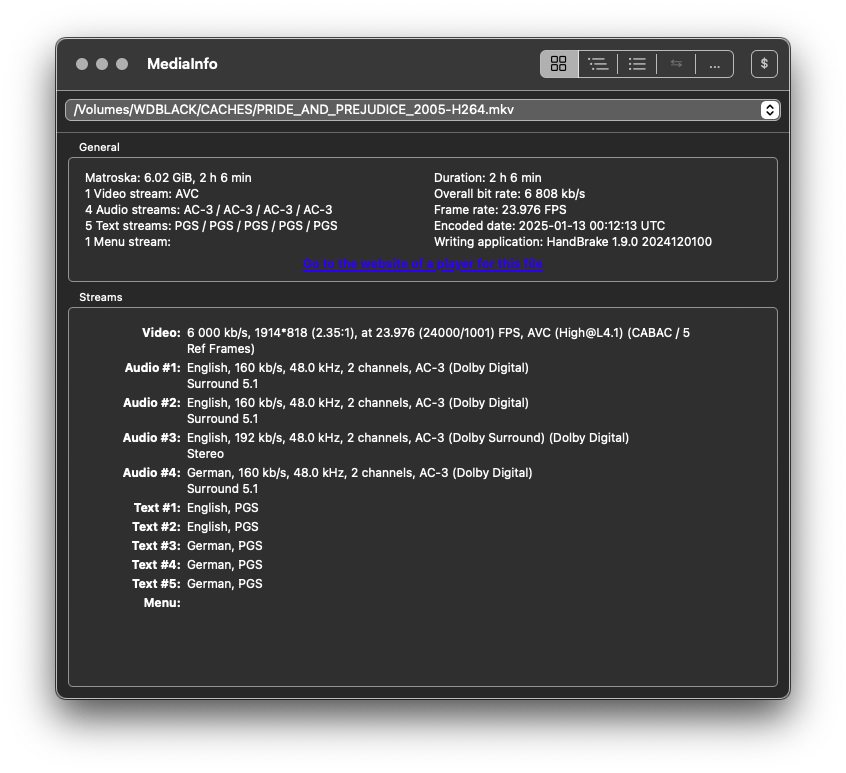Select the Audio #3 Dolby Surround entry
Screen dimensions: 846x773
(407, 438)
